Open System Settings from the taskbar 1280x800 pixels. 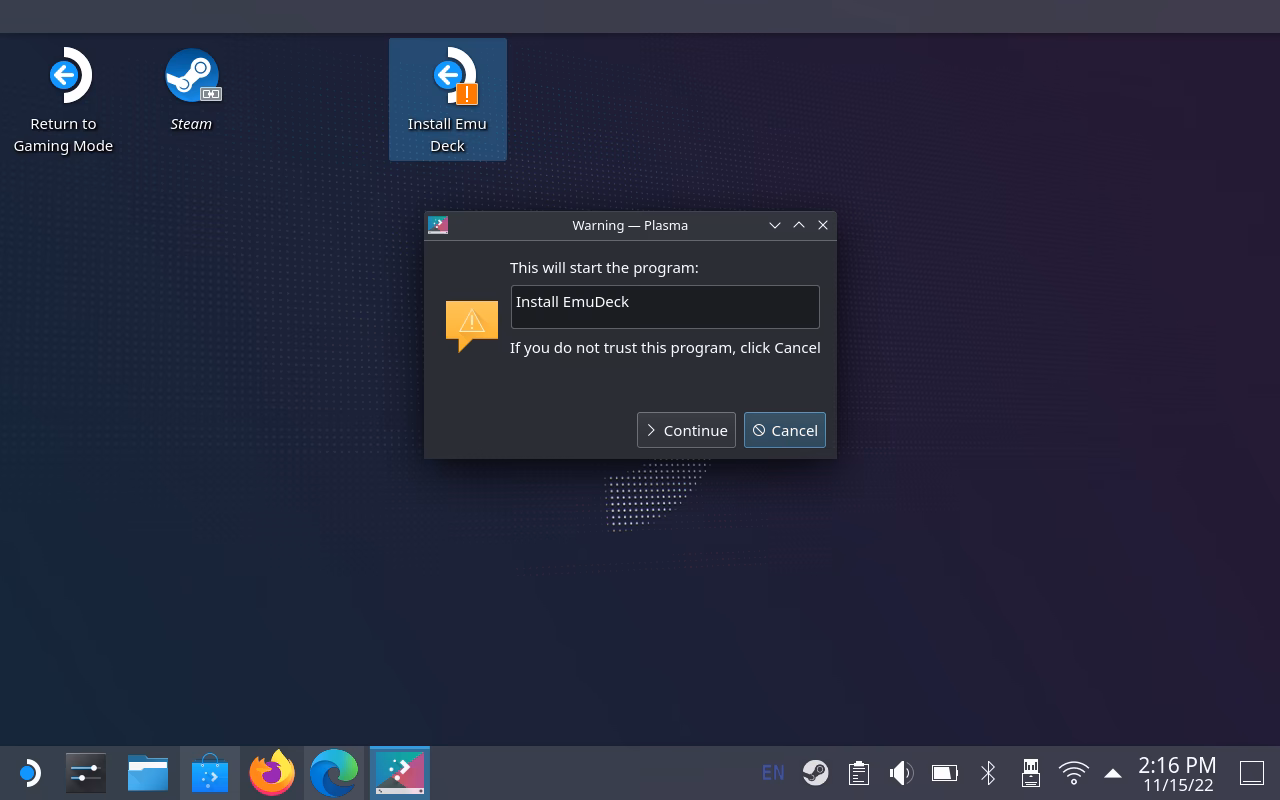click(86, 773)
